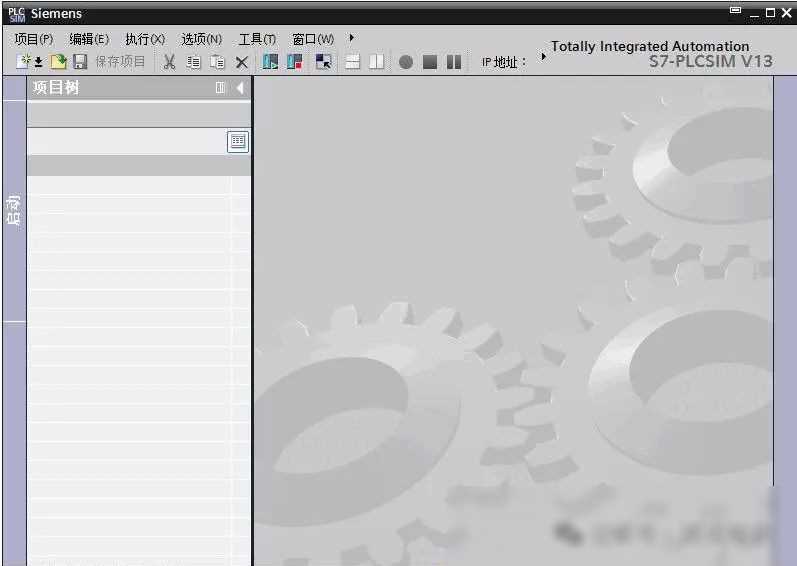
Task: Expand the menu bar overflow arrow
Action: (351, 38)
